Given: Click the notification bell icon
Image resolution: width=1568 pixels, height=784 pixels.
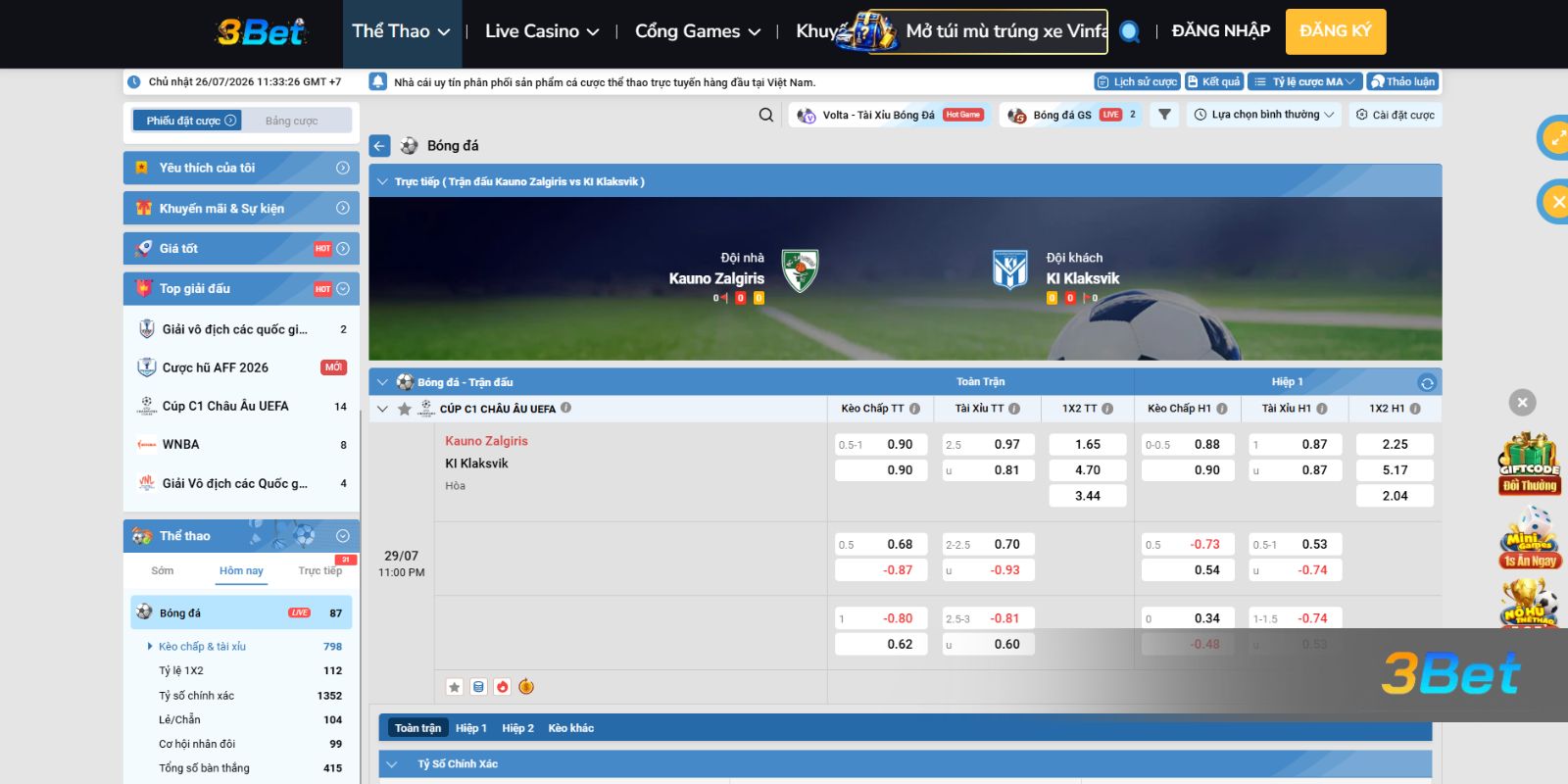Looking at the screenshot, I should point(377,82).
